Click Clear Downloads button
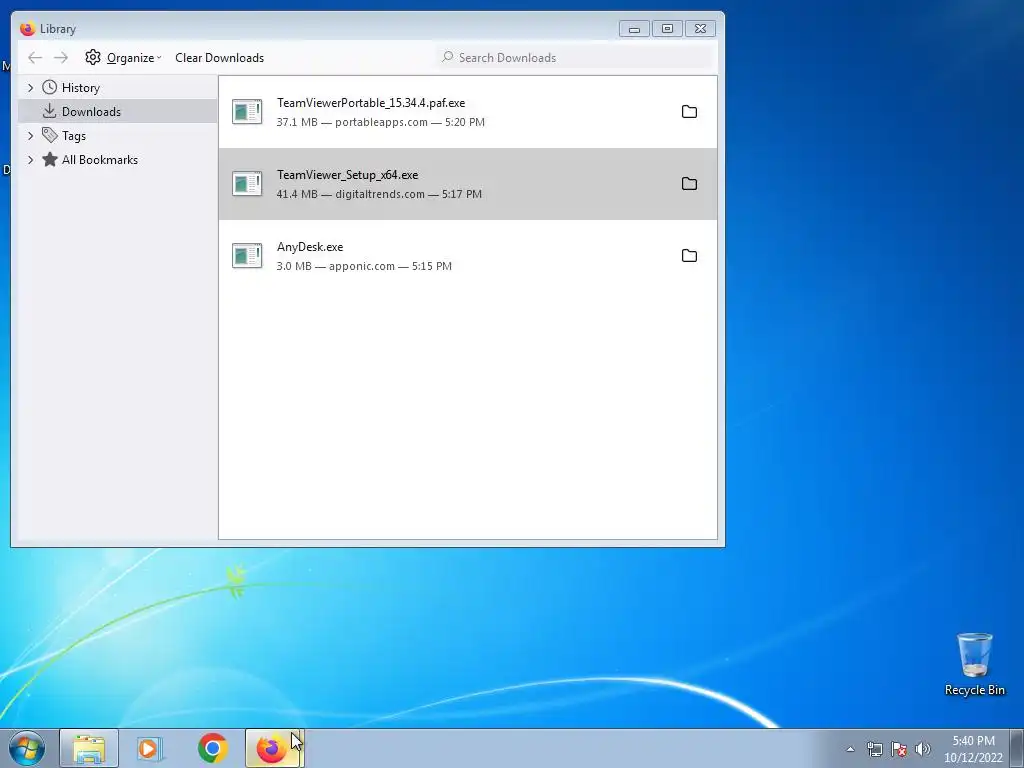The image size is (1024, 768). tap(219, 57)
